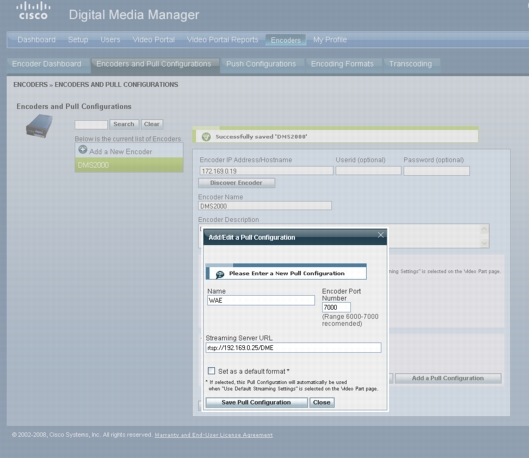Open Warranty and End-User License Agreement link
The height and width of the screenshot is (460, 530).
coord(214,435)
